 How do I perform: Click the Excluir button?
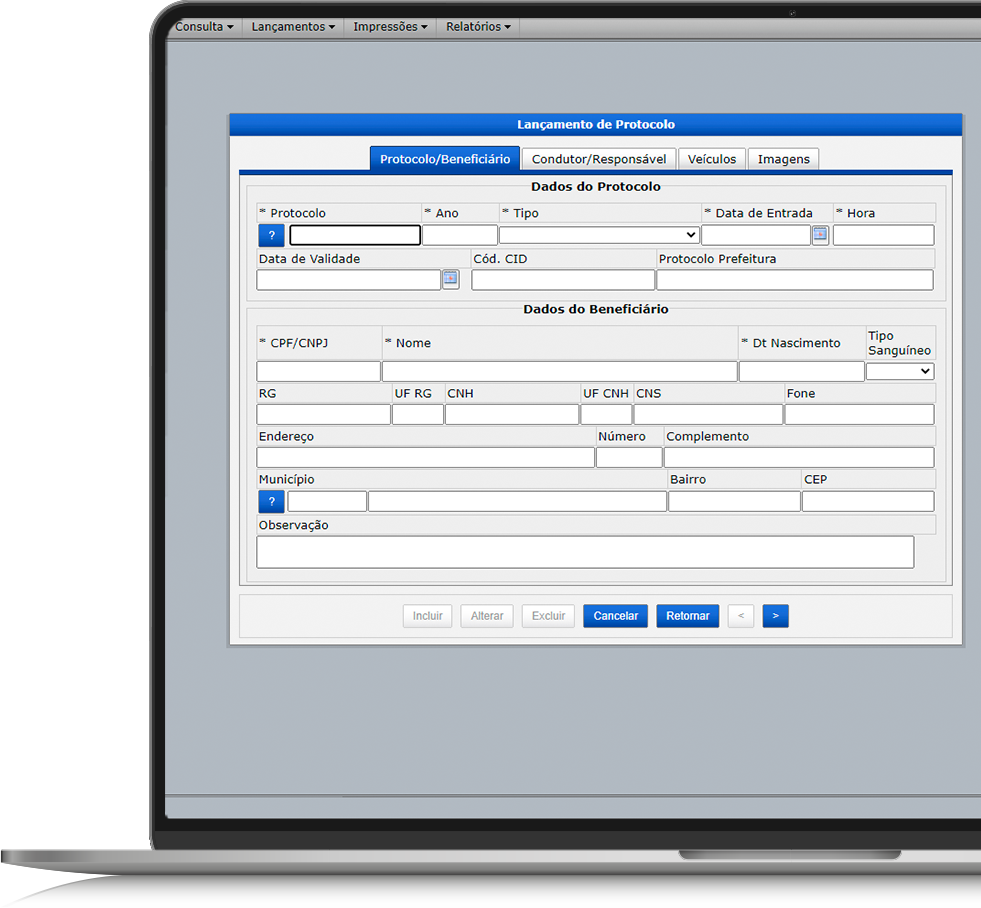[548, 616]
